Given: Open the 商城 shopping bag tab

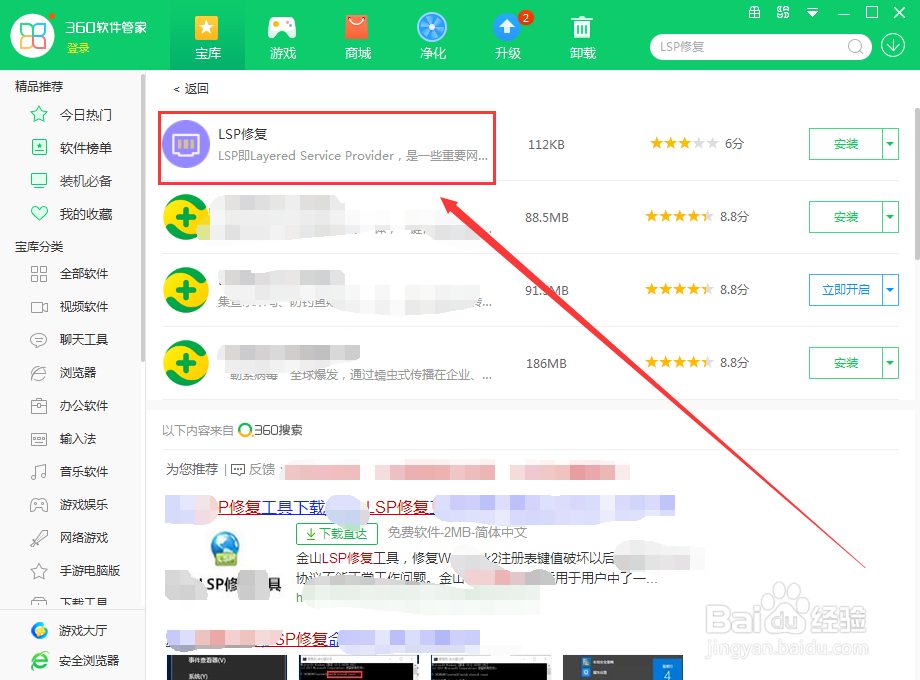Looking at the screenshot, I should [357, 38].
